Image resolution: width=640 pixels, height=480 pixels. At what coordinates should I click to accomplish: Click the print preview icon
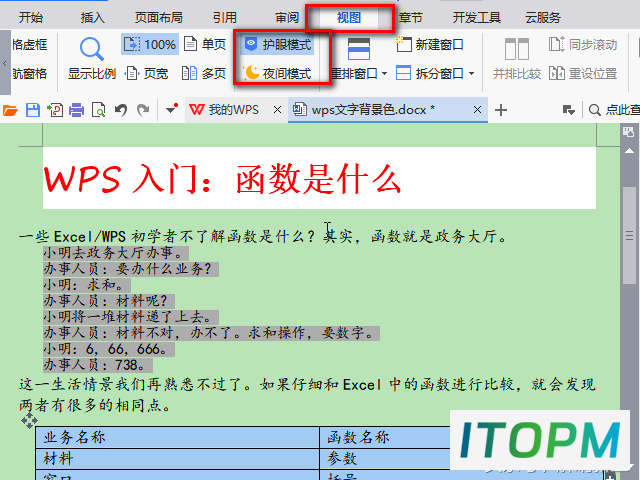pyautogui.click(x=98, y=110)
